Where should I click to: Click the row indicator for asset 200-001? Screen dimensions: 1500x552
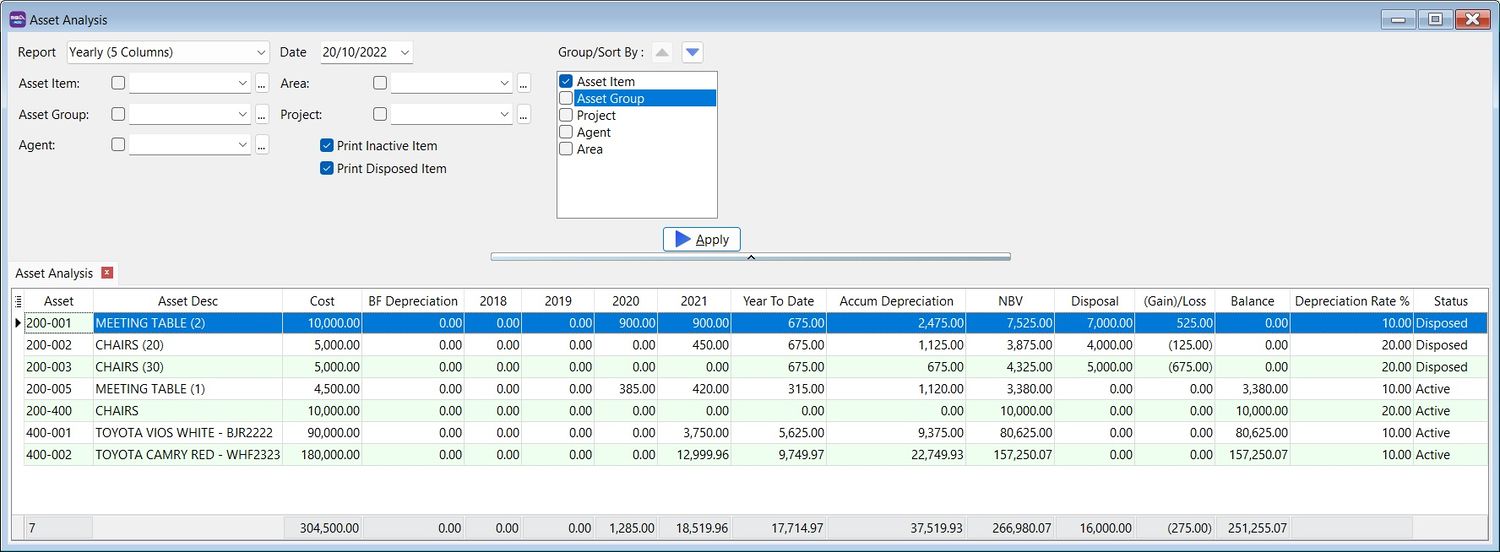(x=17, y=323)
